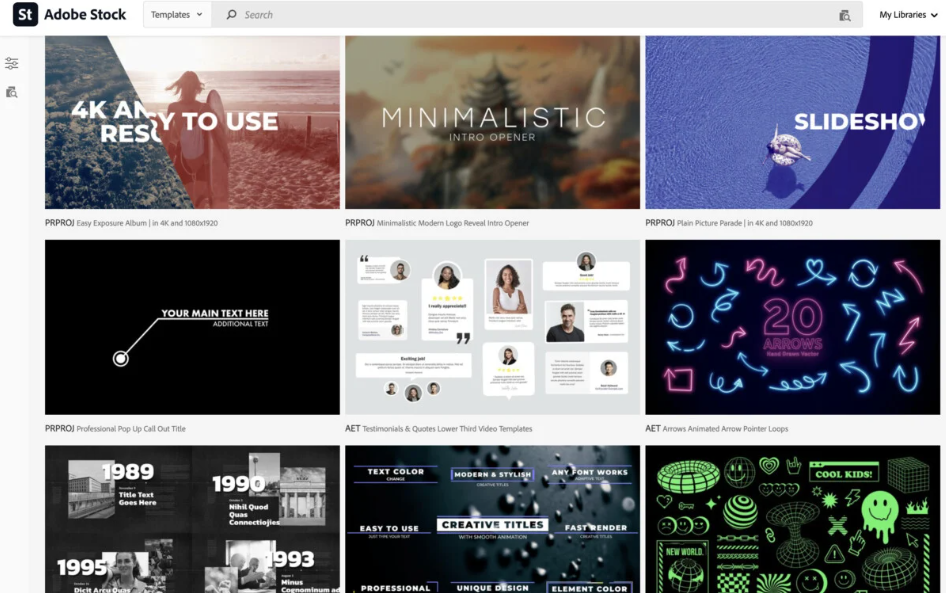
Task: Click the find similar icon in left sidebar
Action: [11, 92]
